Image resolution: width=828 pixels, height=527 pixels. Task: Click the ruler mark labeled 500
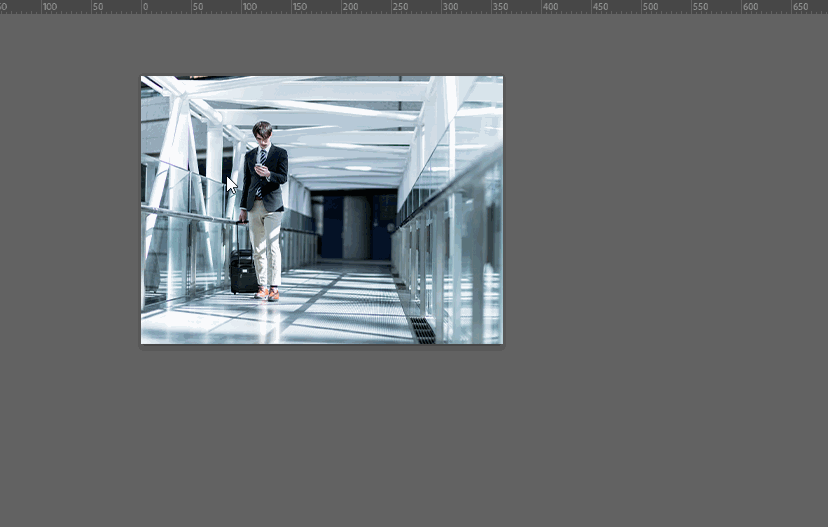[x=651, y=7]
